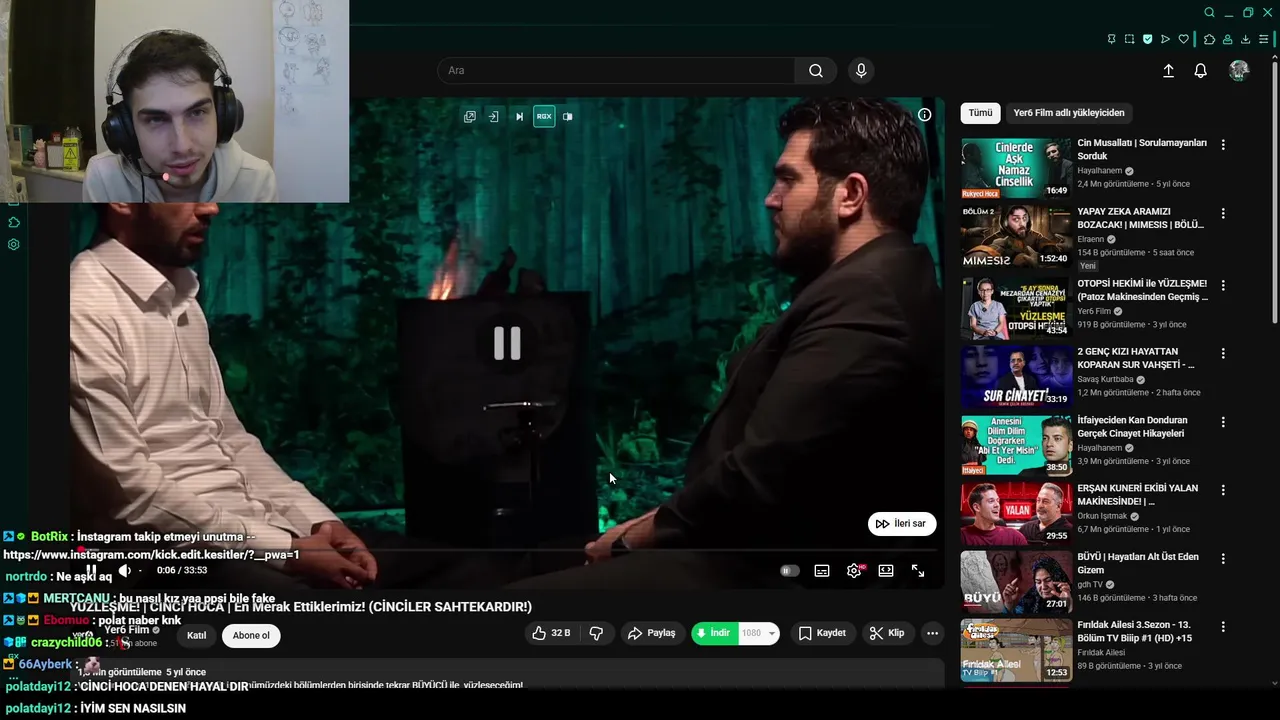Image resolution: width=1280 pixels, height=720 pixels.
Task: Activate voice search microphone
Action: pos(861,70)
